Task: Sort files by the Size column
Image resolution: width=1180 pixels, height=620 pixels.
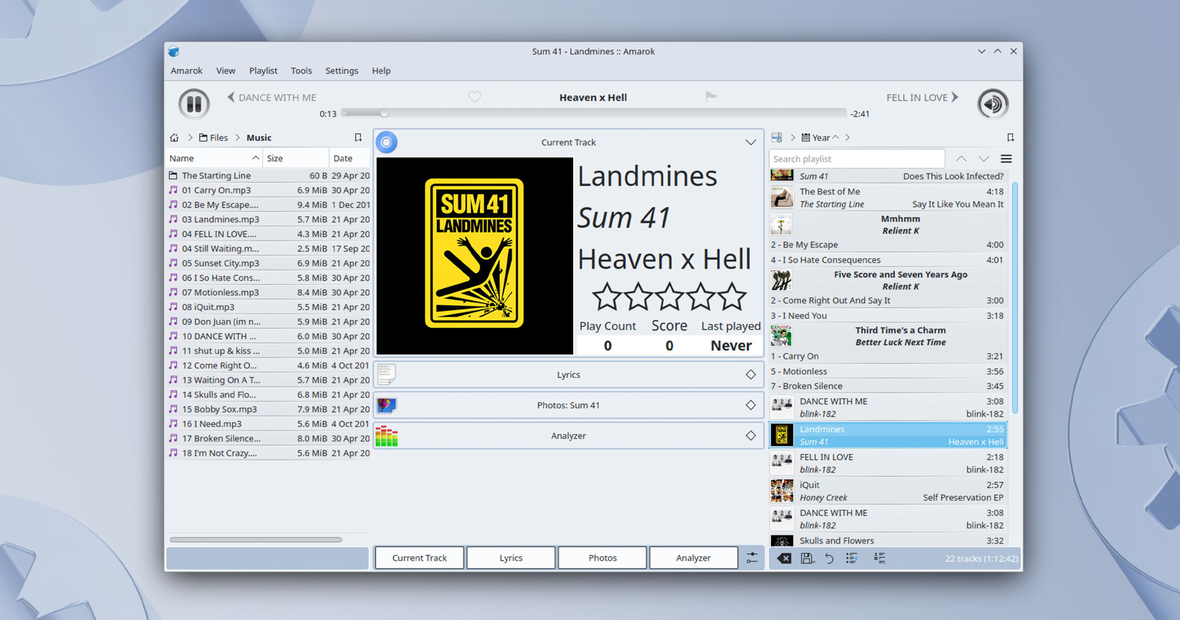Action: (x=296, y=158)
